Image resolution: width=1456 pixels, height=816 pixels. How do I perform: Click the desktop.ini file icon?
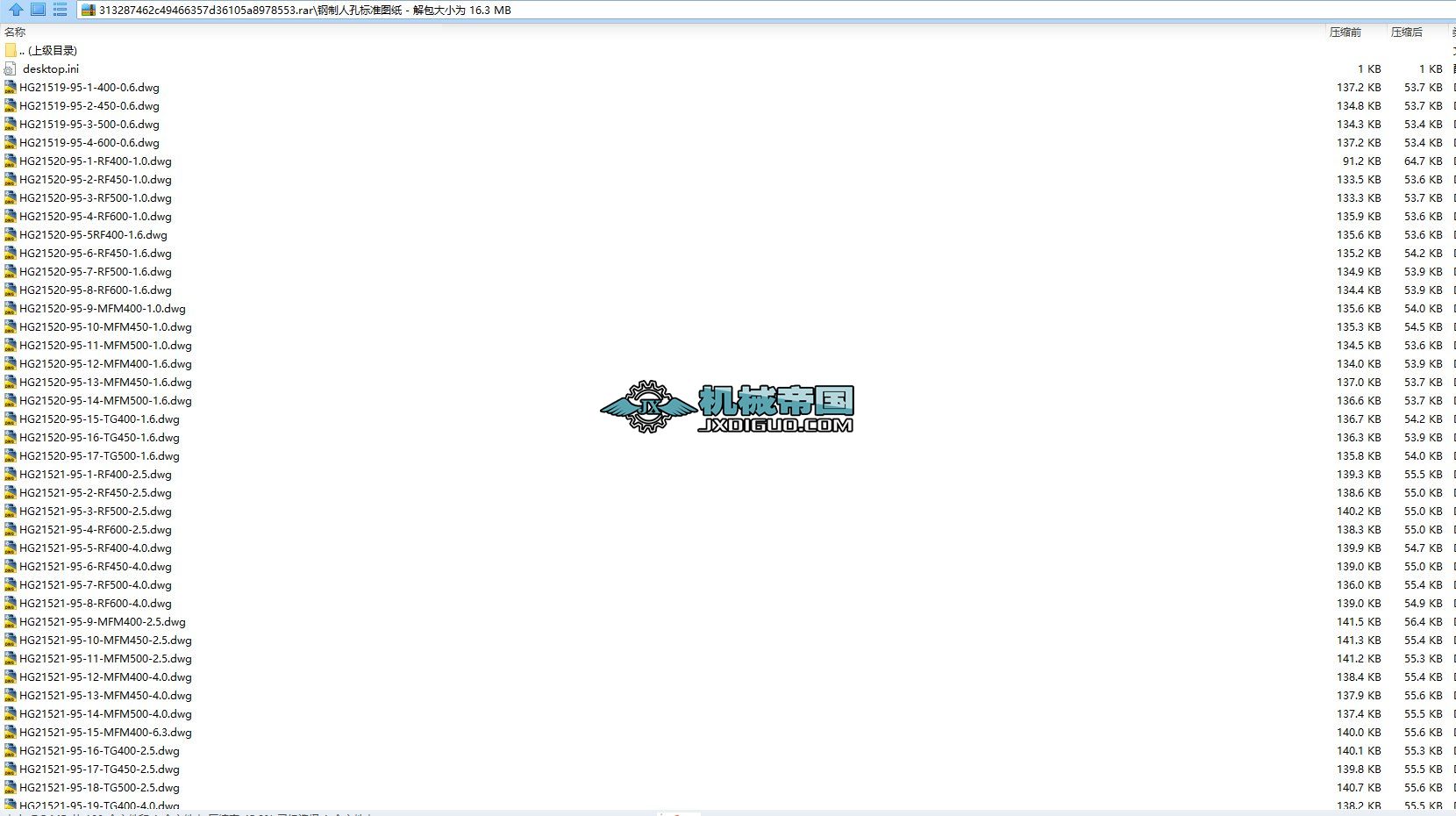(11, 68)
